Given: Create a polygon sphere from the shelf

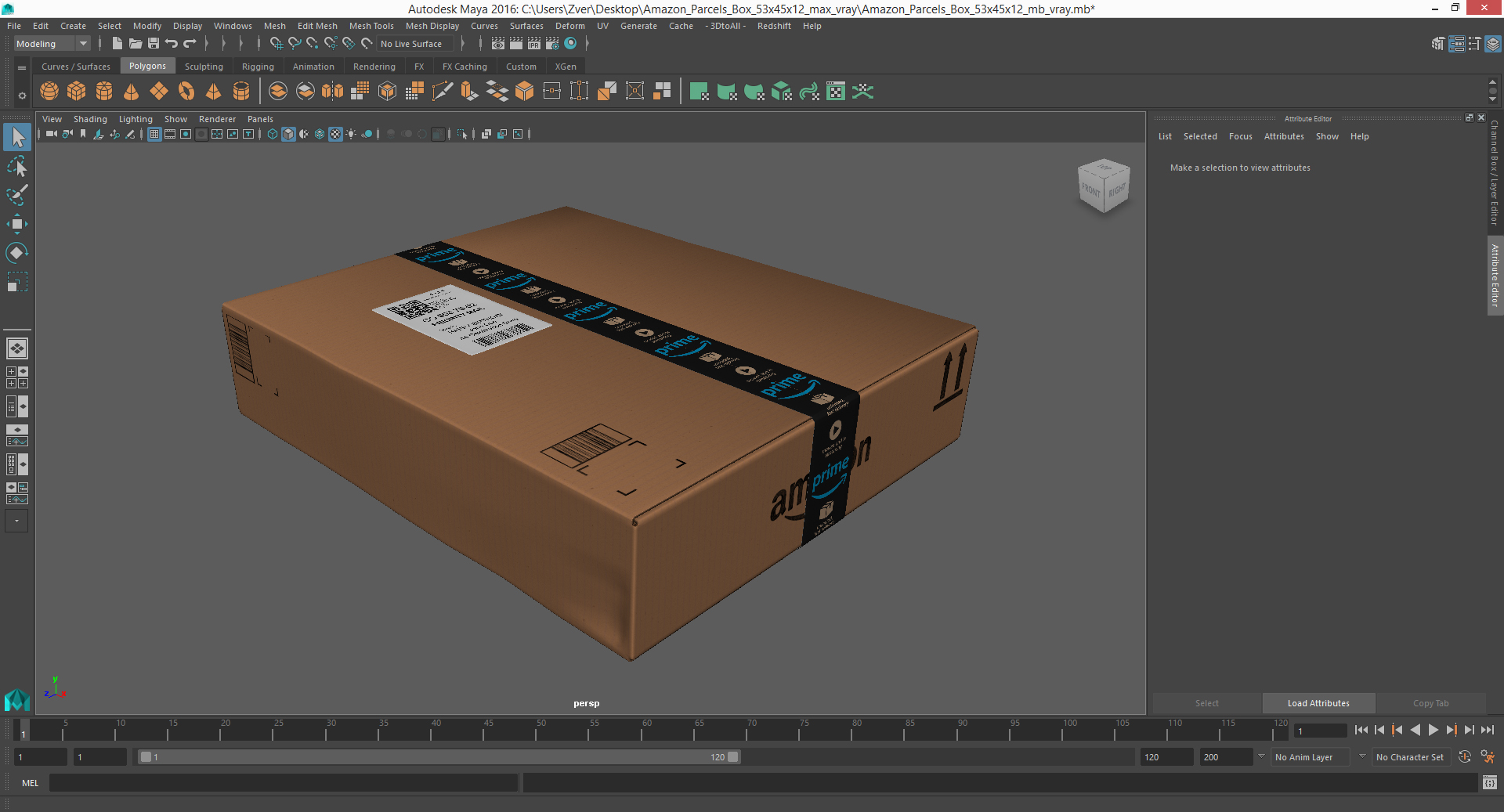Looking at the screenshot, I should [x=49, y=92].
